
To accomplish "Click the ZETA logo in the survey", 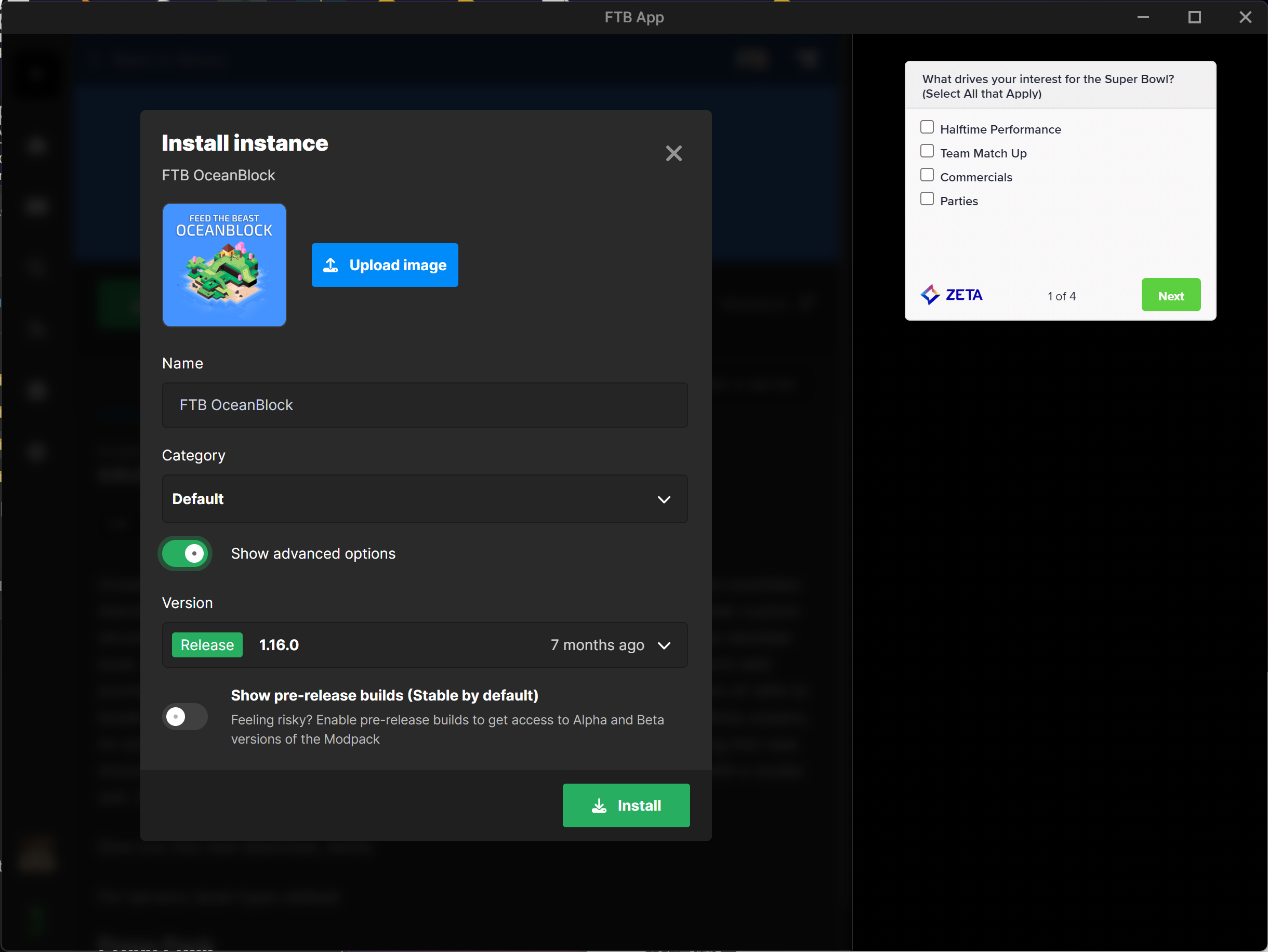I will [952, 295].
